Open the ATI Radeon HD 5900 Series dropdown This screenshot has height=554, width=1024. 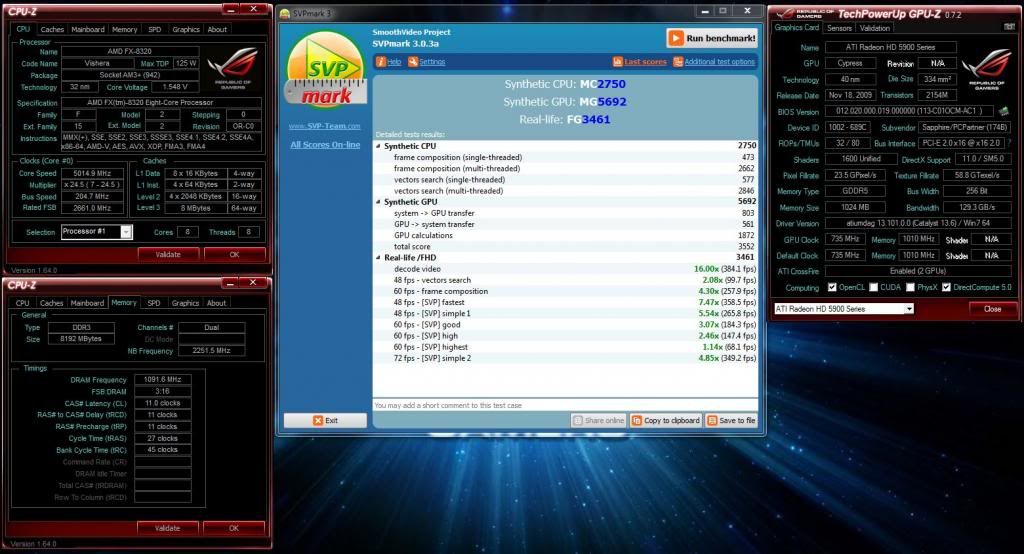(907, 309)
